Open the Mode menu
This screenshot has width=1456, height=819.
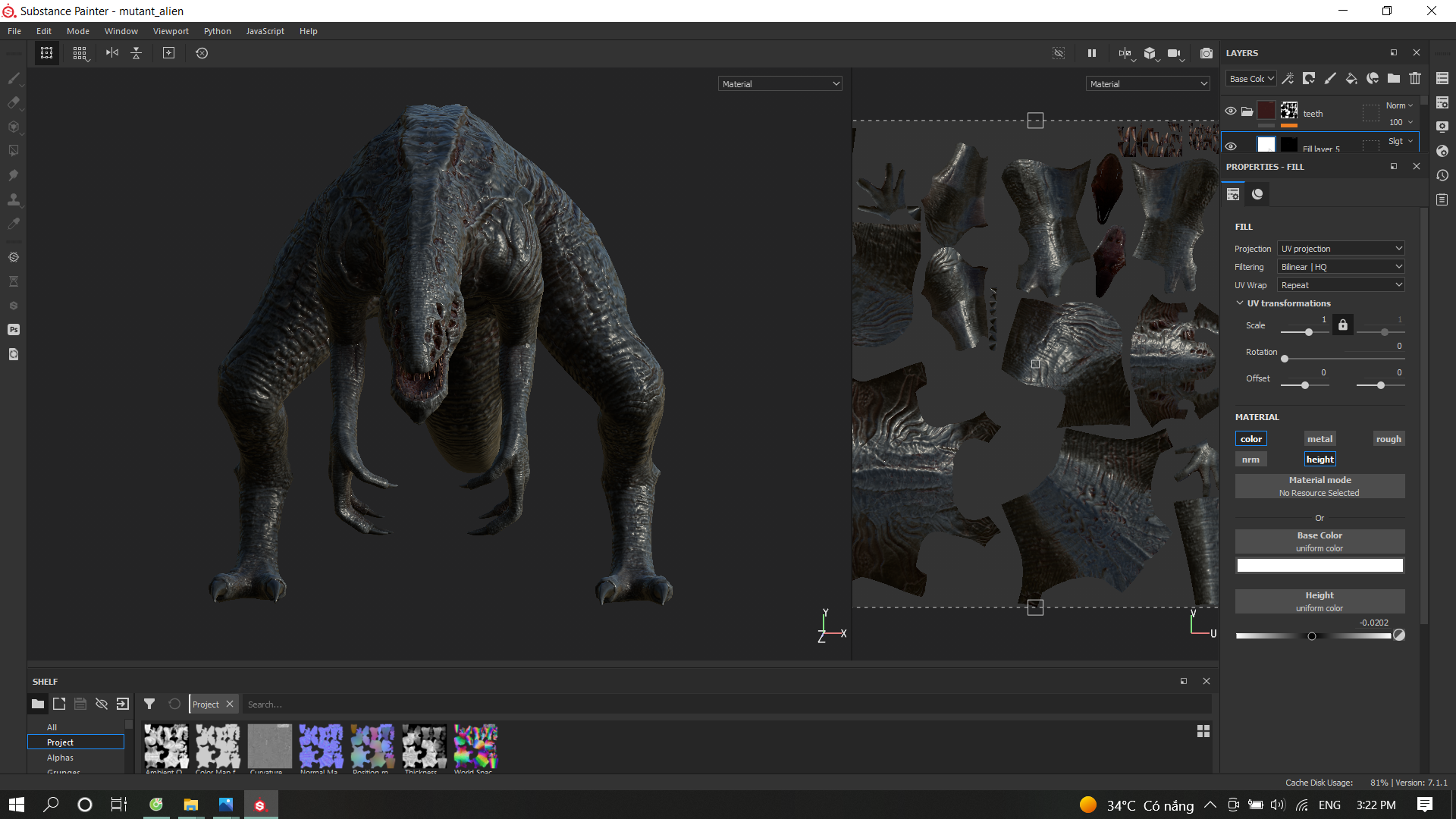point(78,31)
